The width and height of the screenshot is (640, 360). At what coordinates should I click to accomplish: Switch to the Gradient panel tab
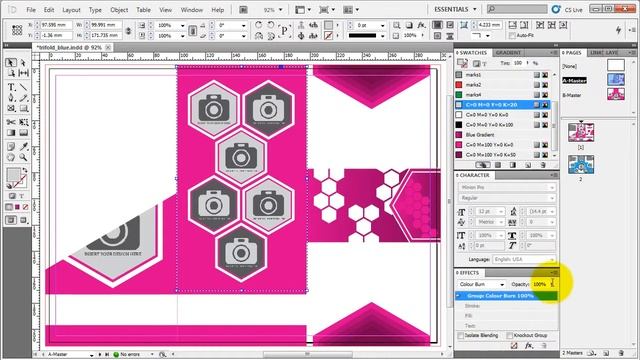tap(508, 53)
